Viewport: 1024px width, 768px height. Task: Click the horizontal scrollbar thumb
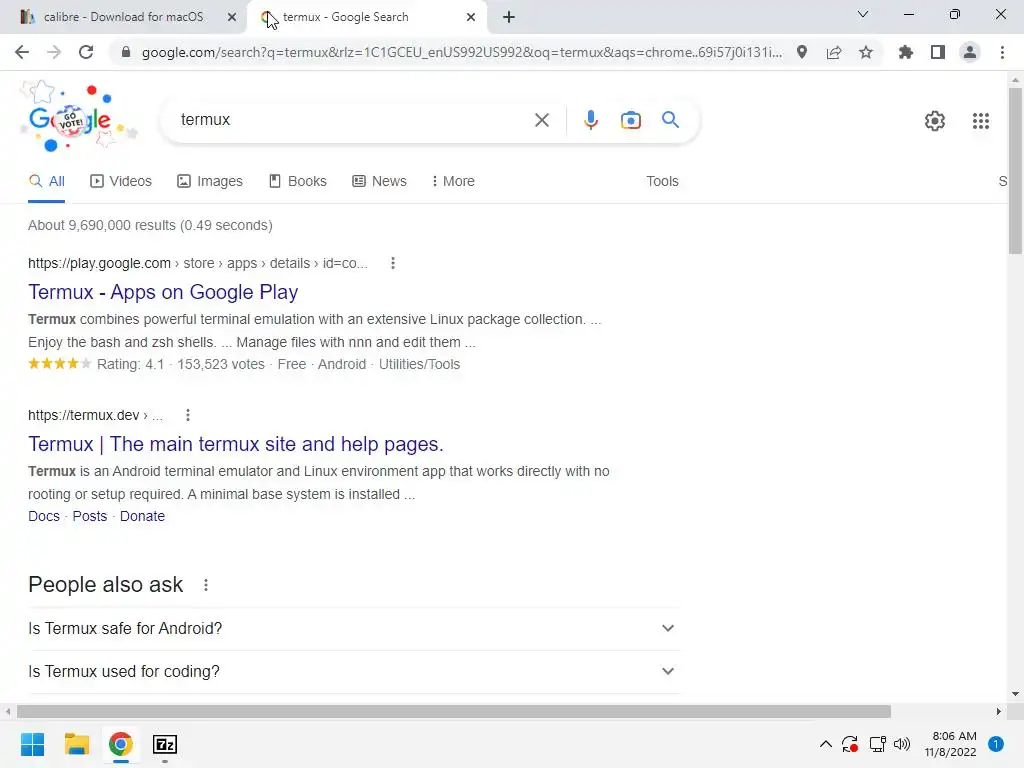coord(454,711)
